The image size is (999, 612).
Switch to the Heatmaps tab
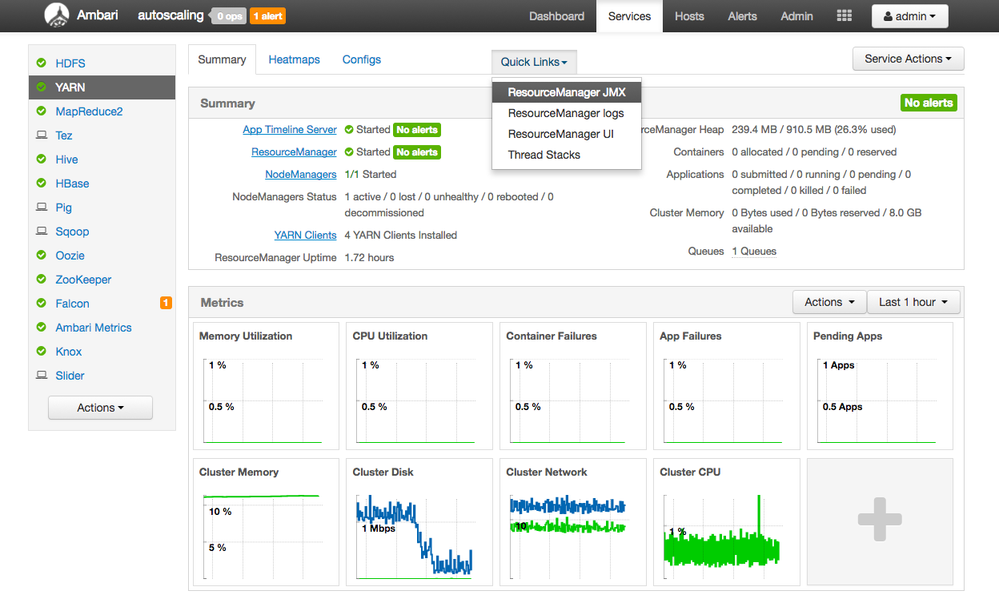(x=294, y=60)
